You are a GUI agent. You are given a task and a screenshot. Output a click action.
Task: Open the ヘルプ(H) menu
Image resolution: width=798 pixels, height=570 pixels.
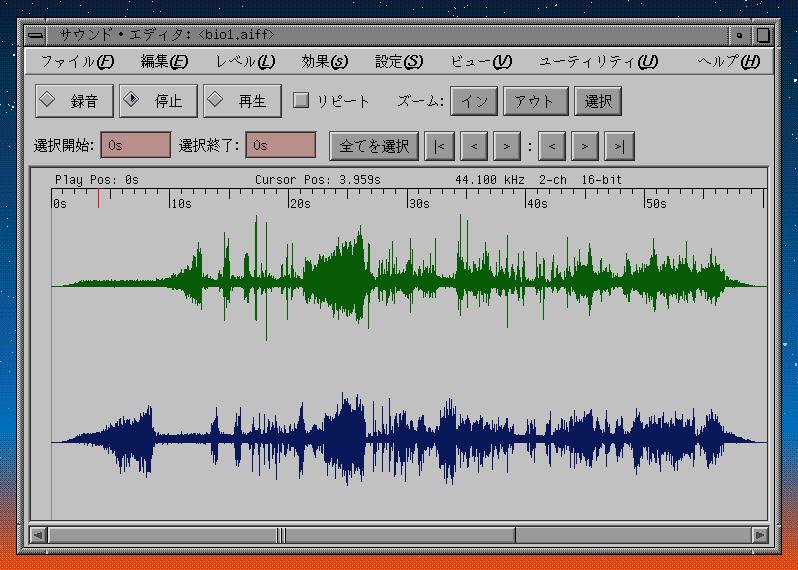[729, 62]
